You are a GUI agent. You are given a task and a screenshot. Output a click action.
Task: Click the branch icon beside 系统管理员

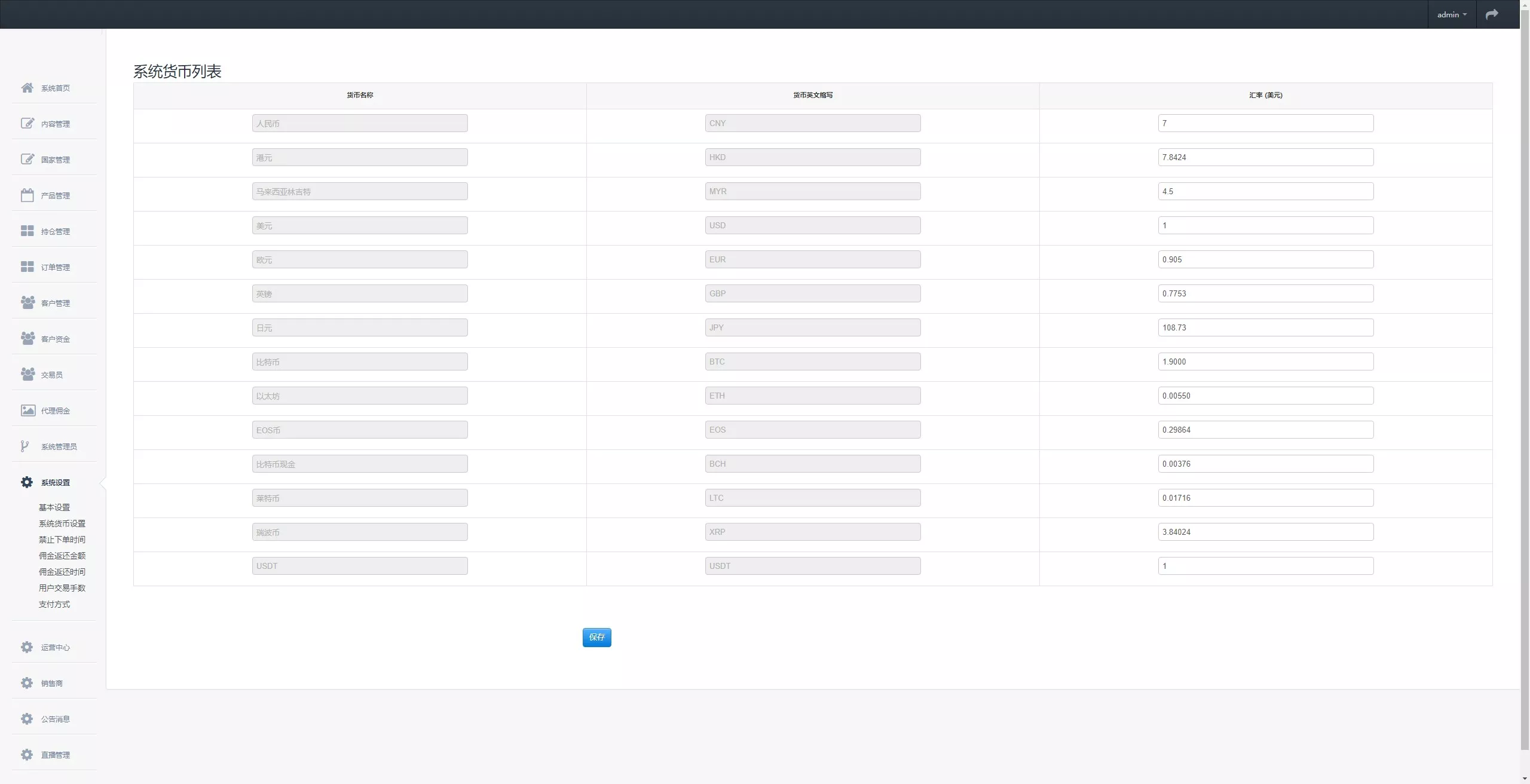25,446
